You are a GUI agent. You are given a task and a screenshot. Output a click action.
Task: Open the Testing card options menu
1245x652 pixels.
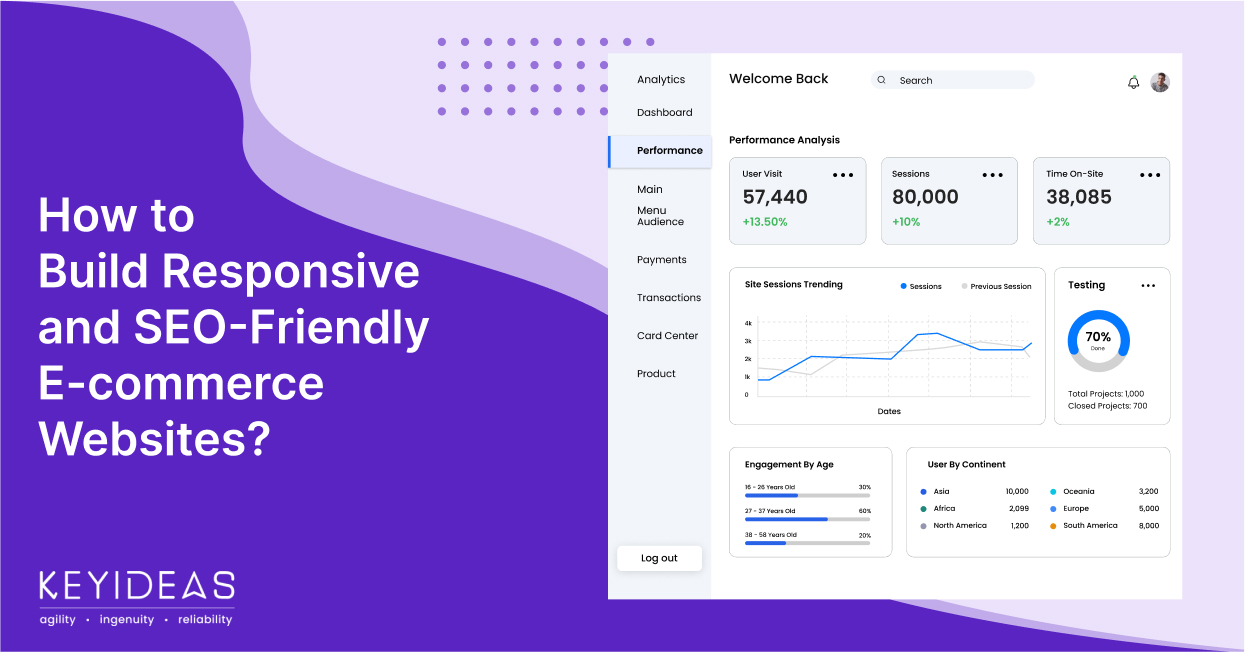pyautogui.click(x=1148, y=285)
